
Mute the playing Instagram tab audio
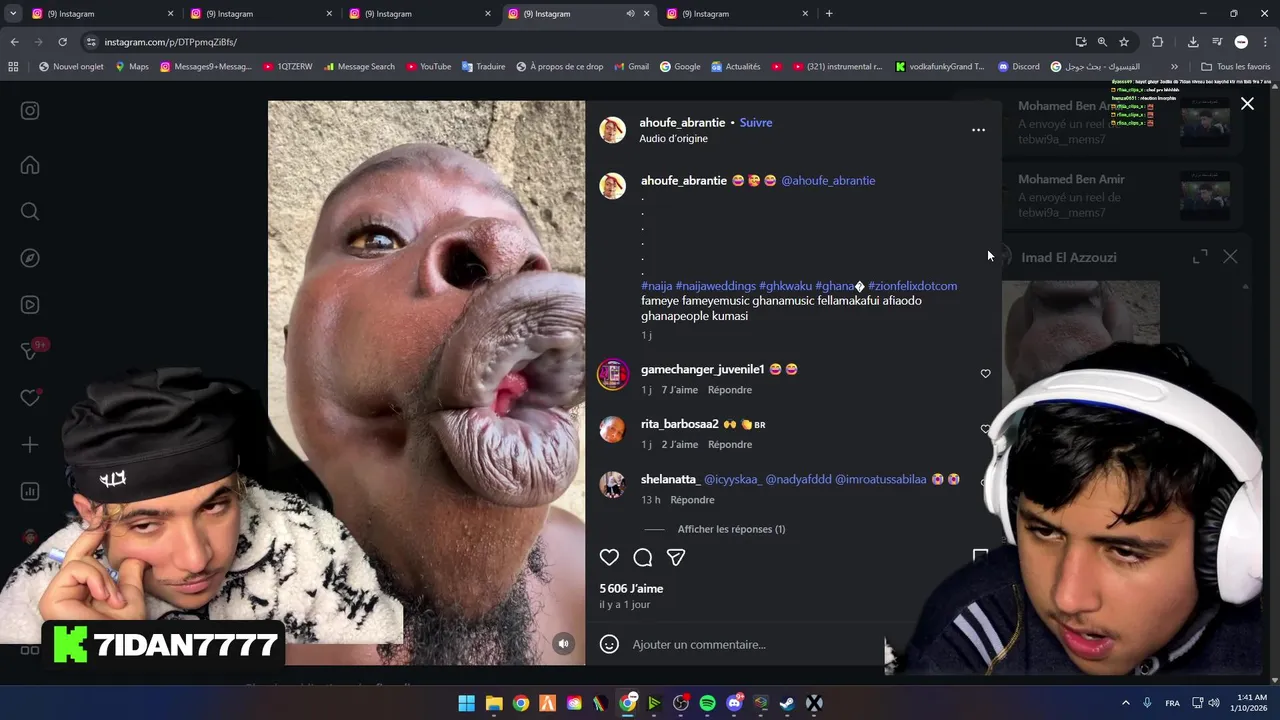coord(630,14)
